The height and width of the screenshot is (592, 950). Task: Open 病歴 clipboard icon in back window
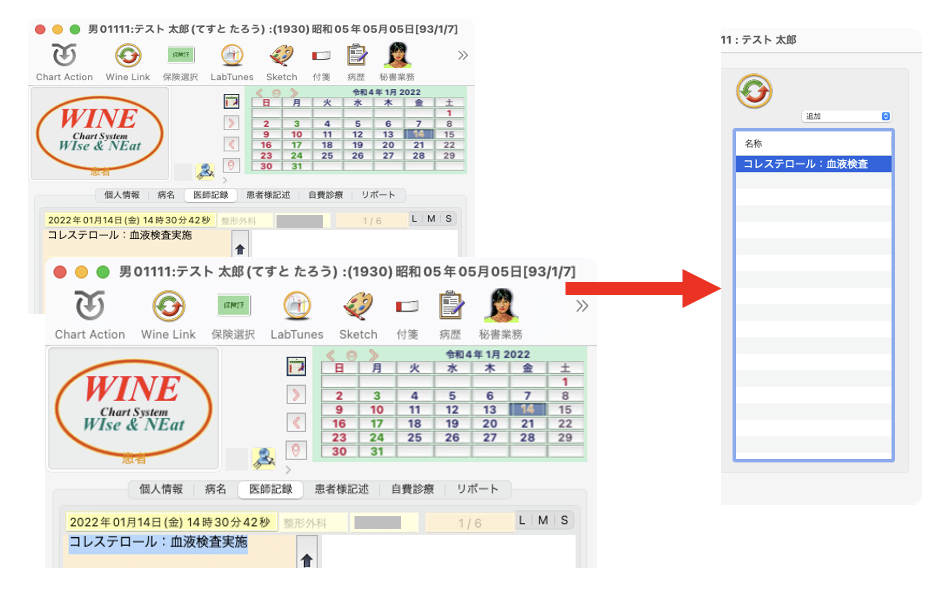357,56
